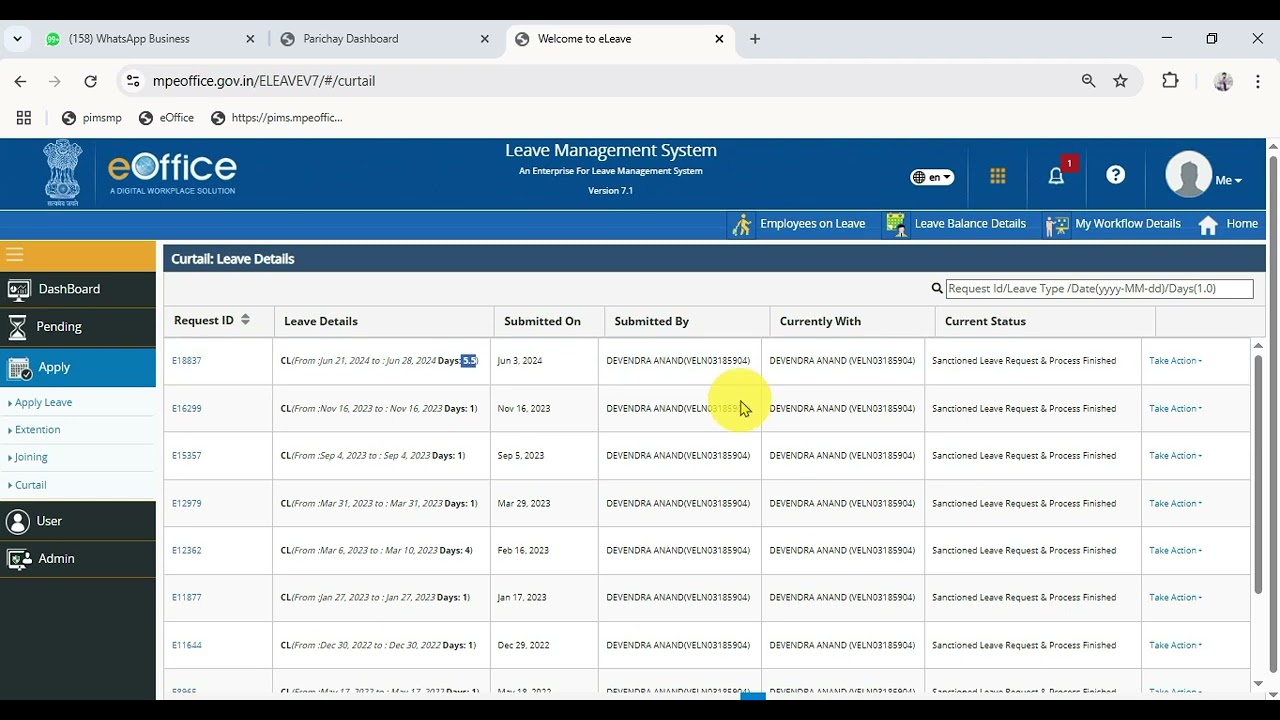The image size is (1280, 720).
Task: Open the apps grid icon in header
Action: point(998,176)
